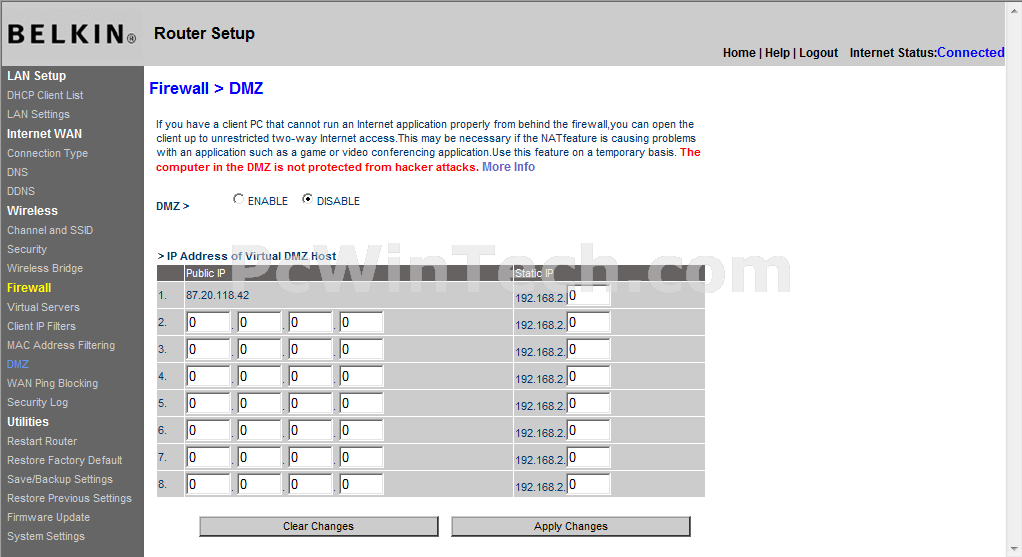Viewport: 1022px width, 557px height.
Task: Open Channel and SSID settings
Action: tap(50, 230)
